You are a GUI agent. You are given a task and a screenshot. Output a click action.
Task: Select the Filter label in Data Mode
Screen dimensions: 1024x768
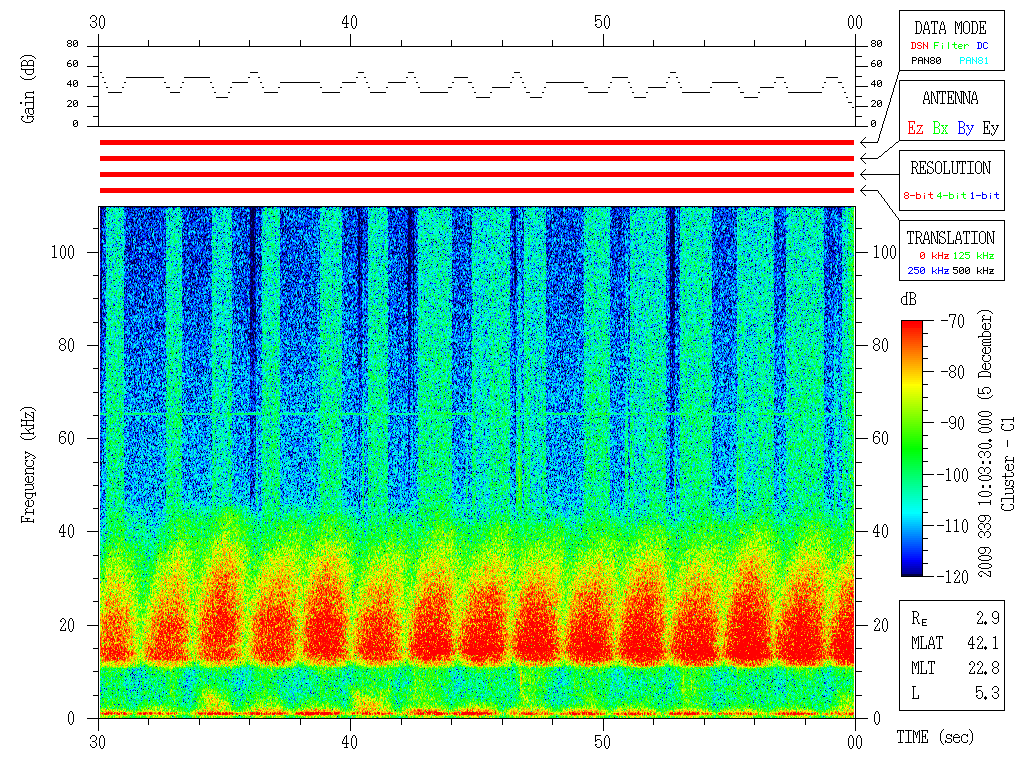point(950,46)
